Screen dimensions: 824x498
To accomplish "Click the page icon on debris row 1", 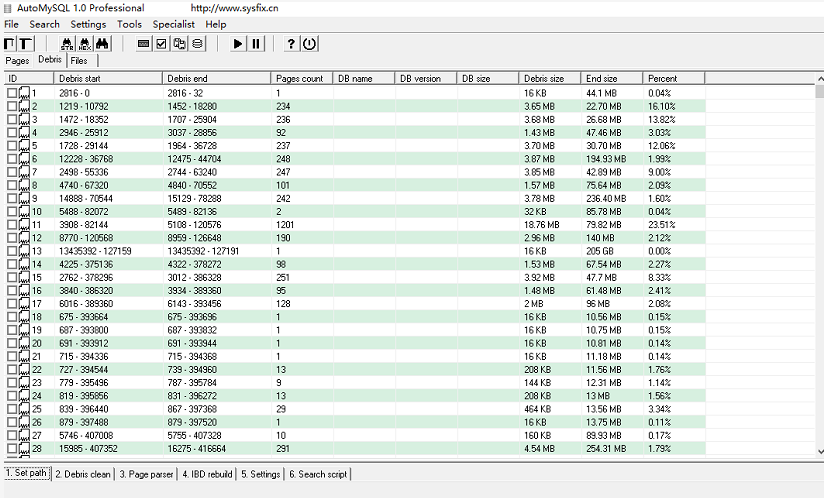I will point(24,93).
